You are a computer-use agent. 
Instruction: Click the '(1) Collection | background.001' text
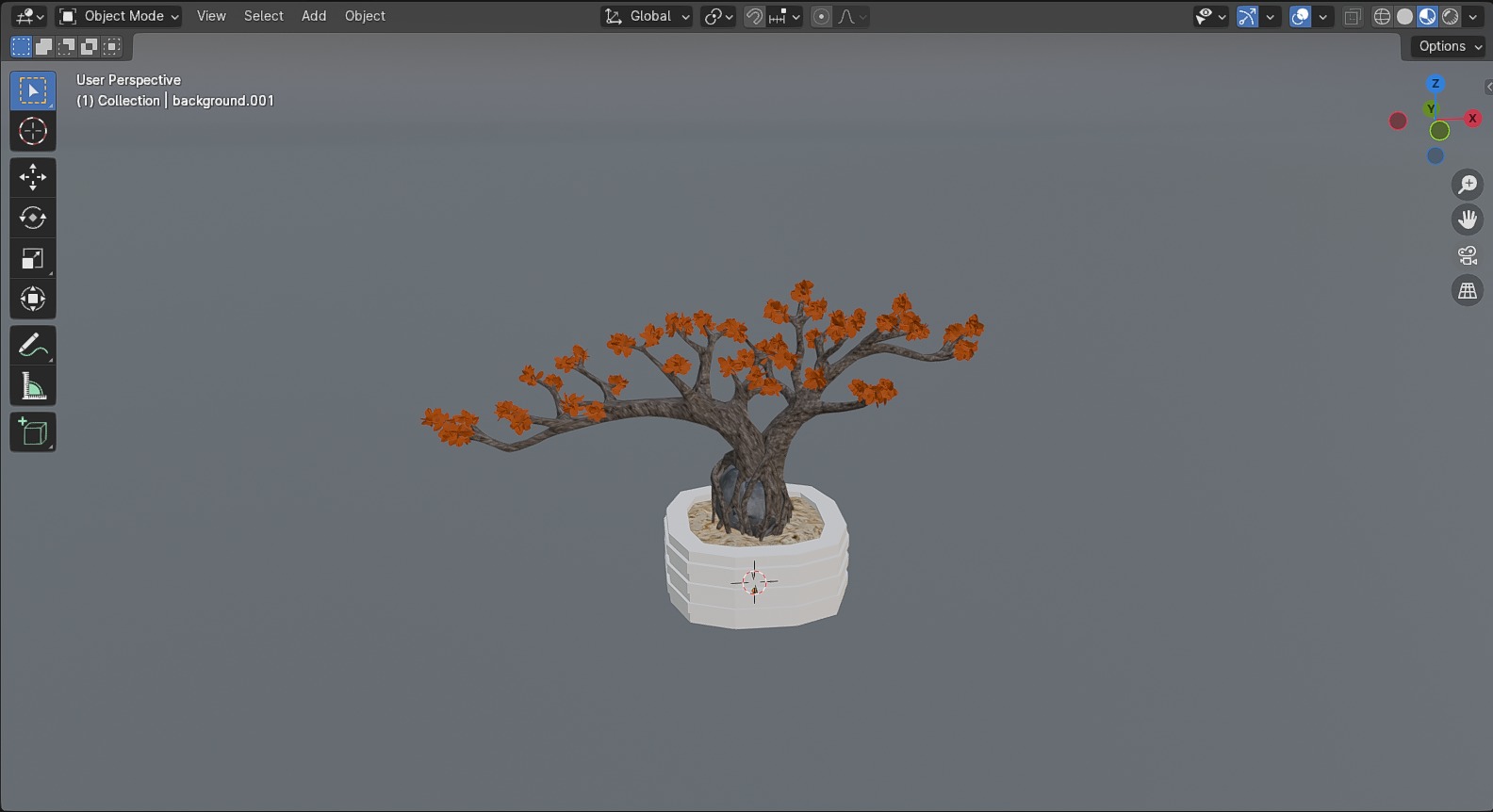coord(175,101)
